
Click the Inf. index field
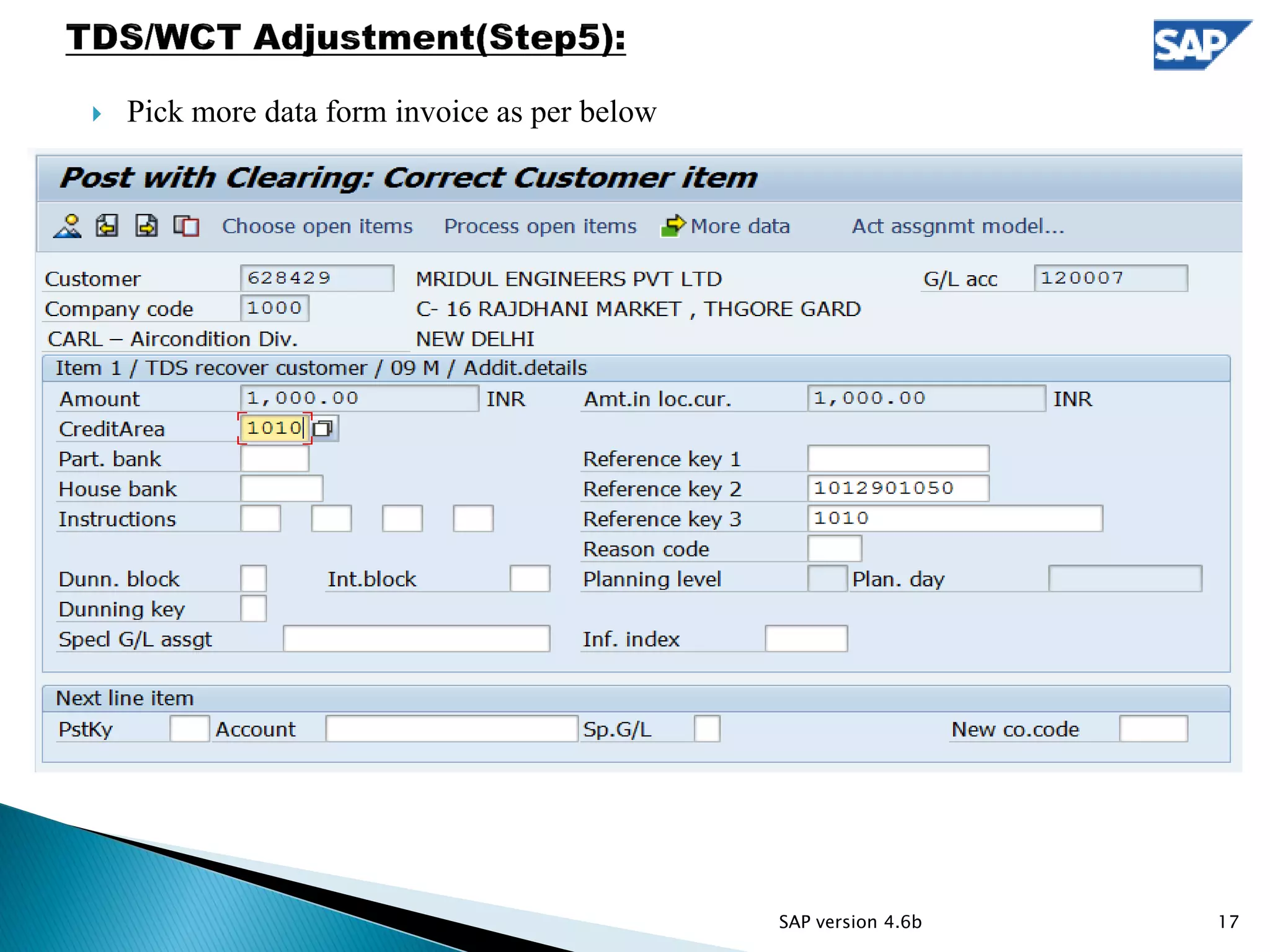tap(806, 639)
